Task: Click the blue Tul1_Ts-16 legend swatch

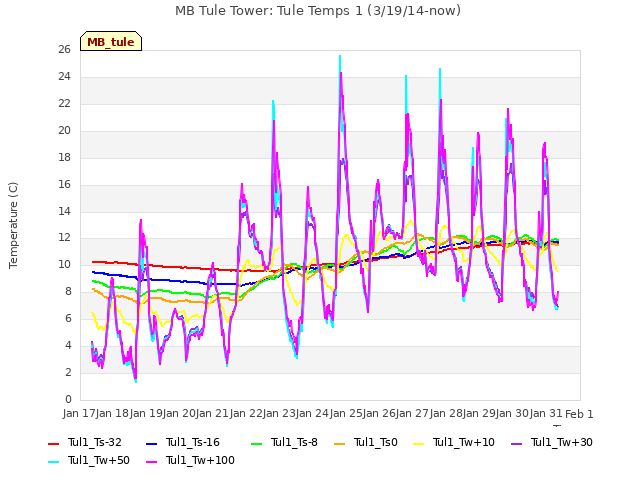Action: coord(151,443)
